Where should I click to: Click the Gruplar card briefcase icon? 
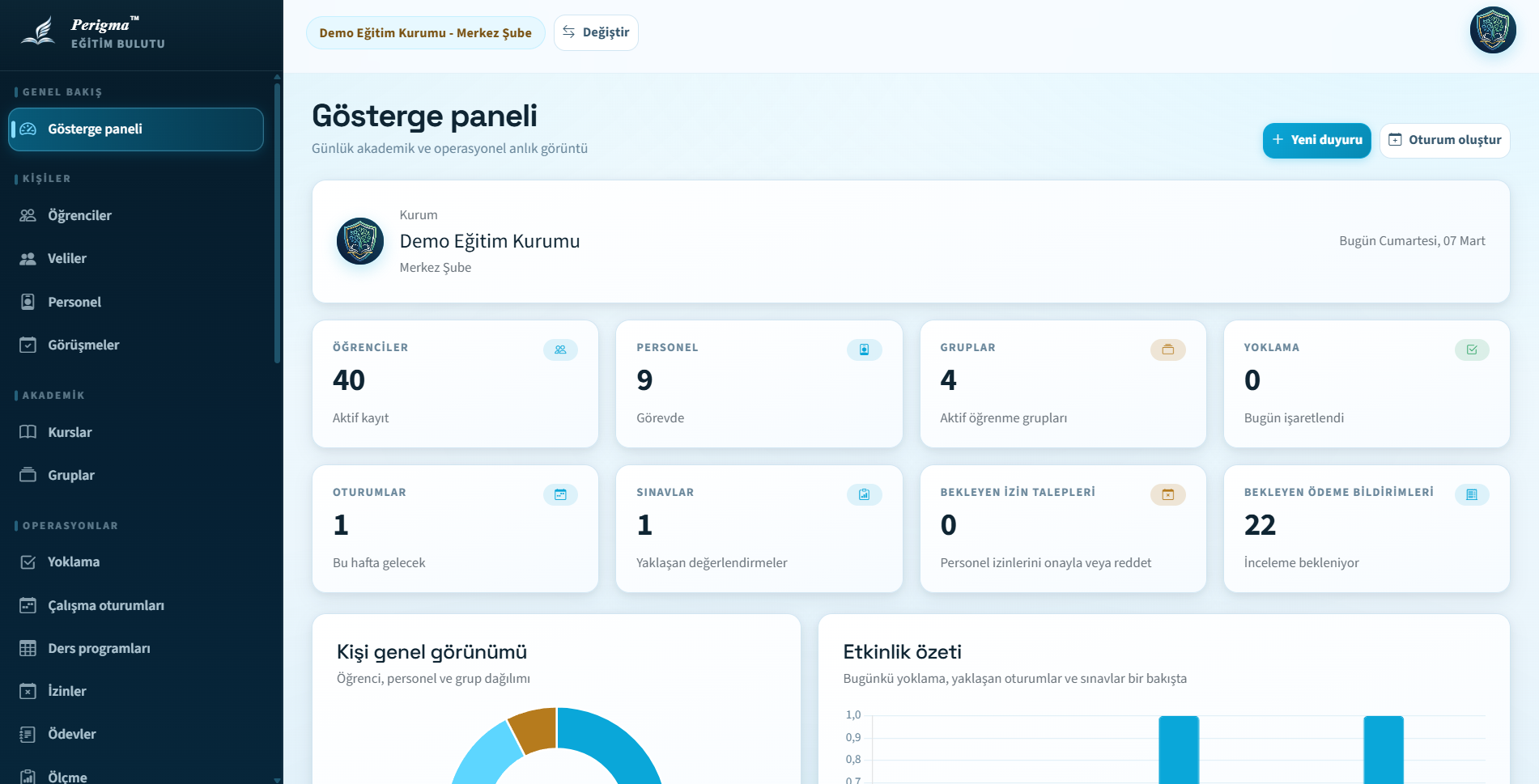click(x=1167, y=350)
